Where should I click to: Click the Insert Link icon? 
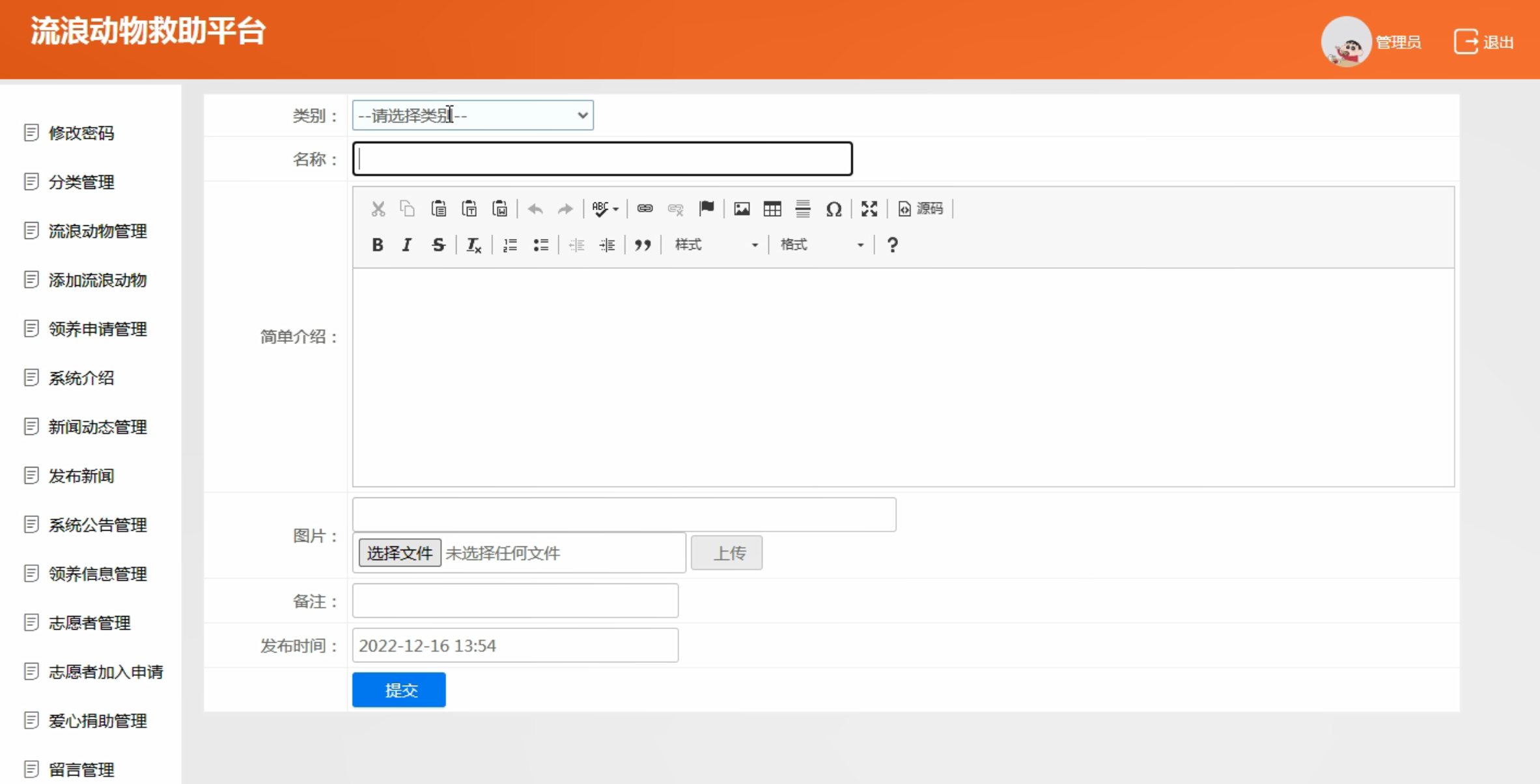point(645,209)
